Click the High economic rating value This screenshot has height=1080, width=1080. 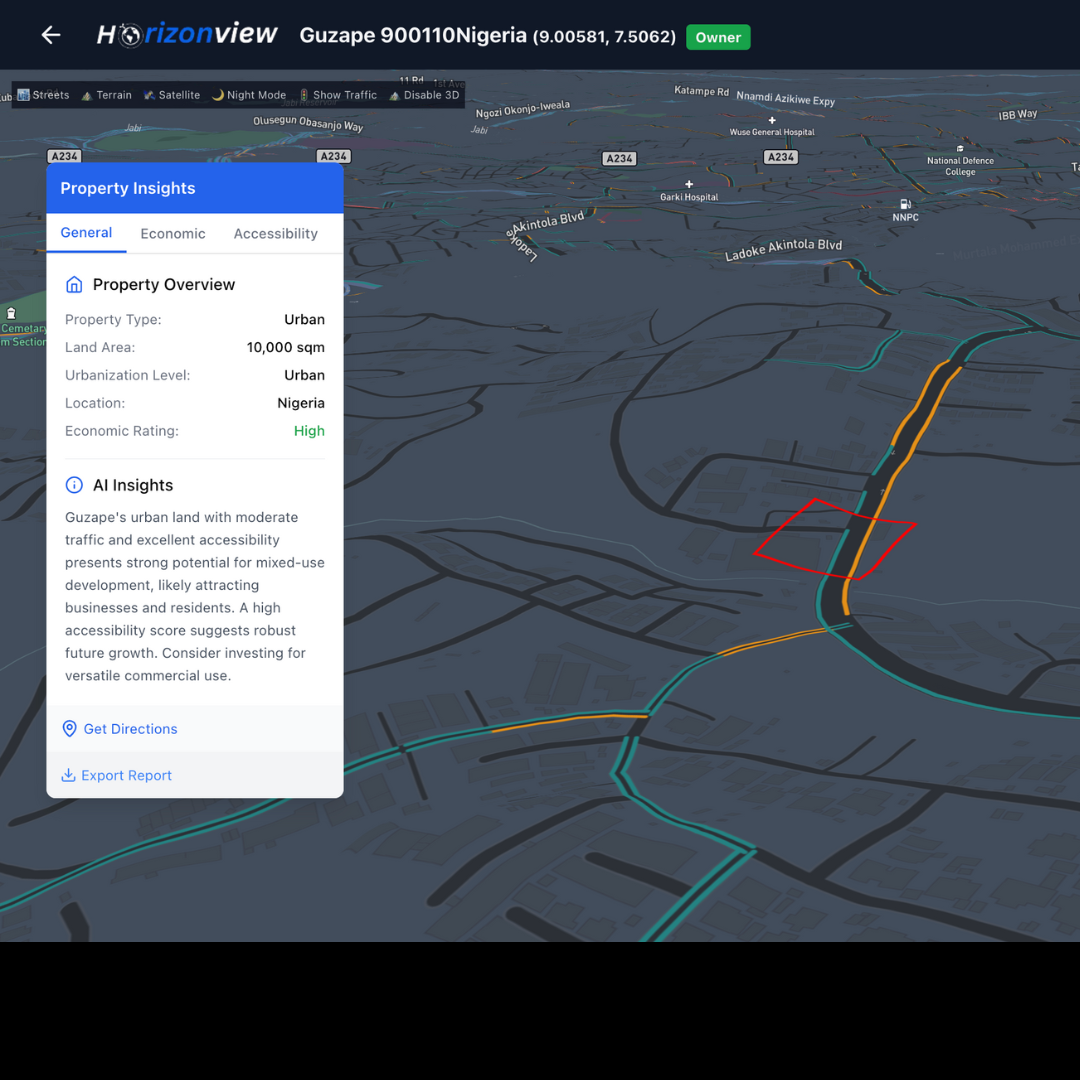(309, 430)
